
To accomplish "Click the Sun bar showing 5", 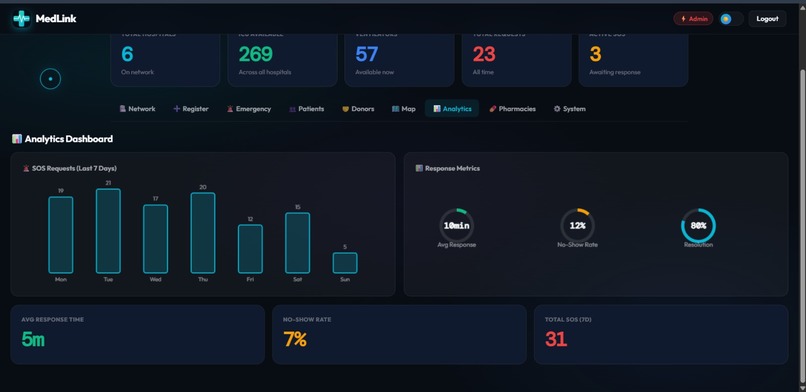I will click(x=345, y=263).
